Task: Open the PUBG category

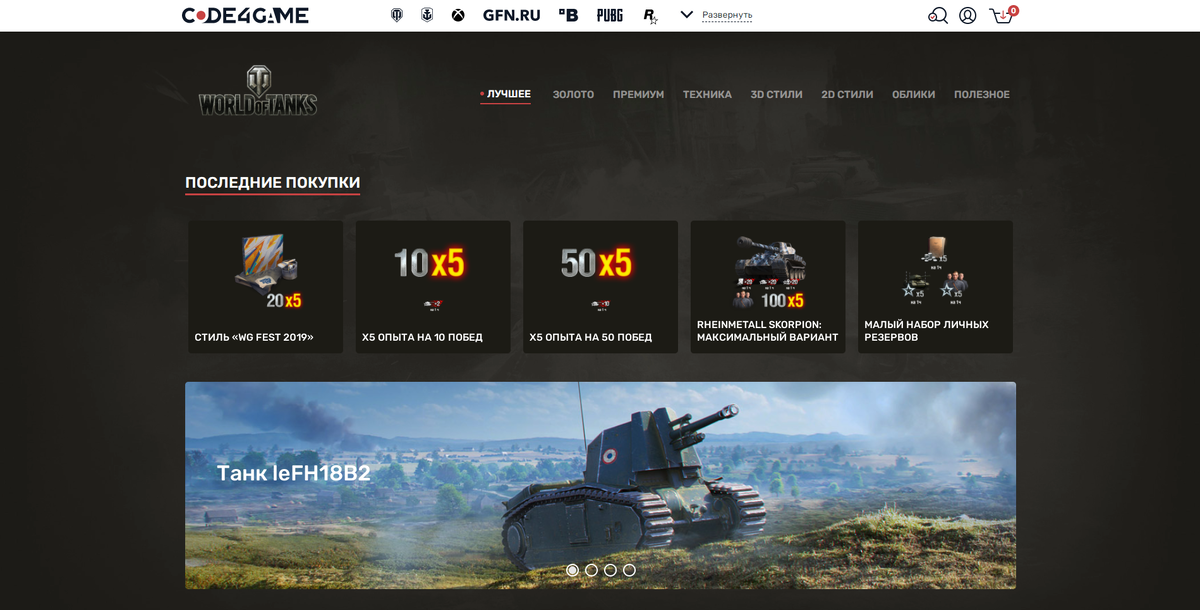Action: 610,15
